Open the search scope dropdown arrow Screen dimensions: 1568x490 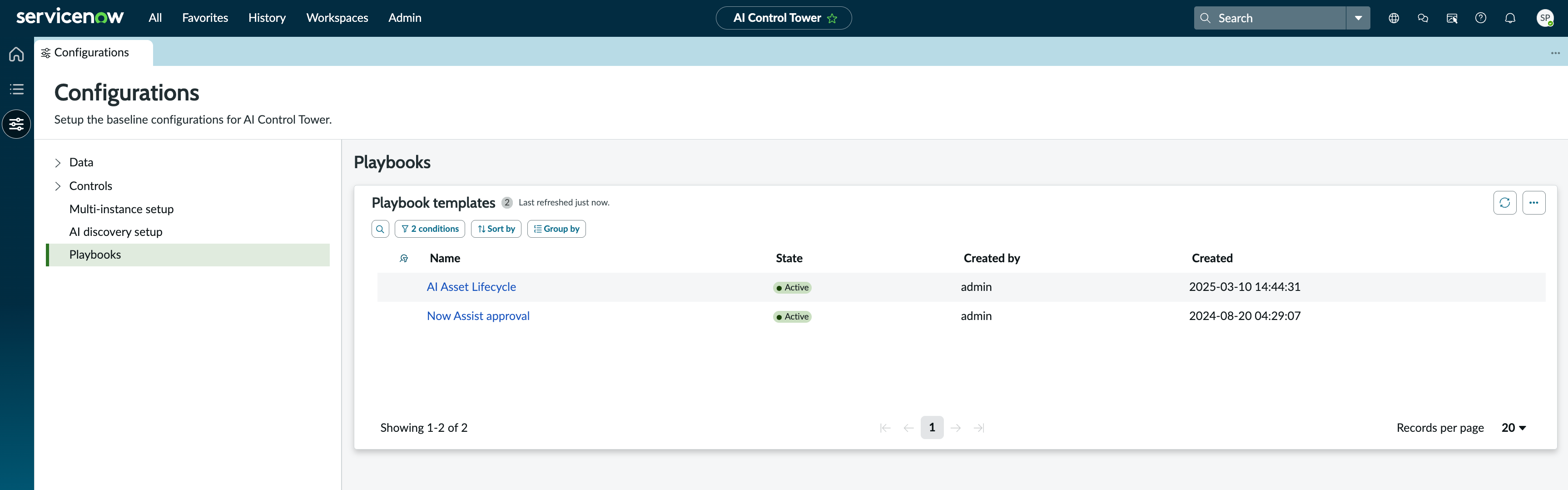tap(1358, 18)
